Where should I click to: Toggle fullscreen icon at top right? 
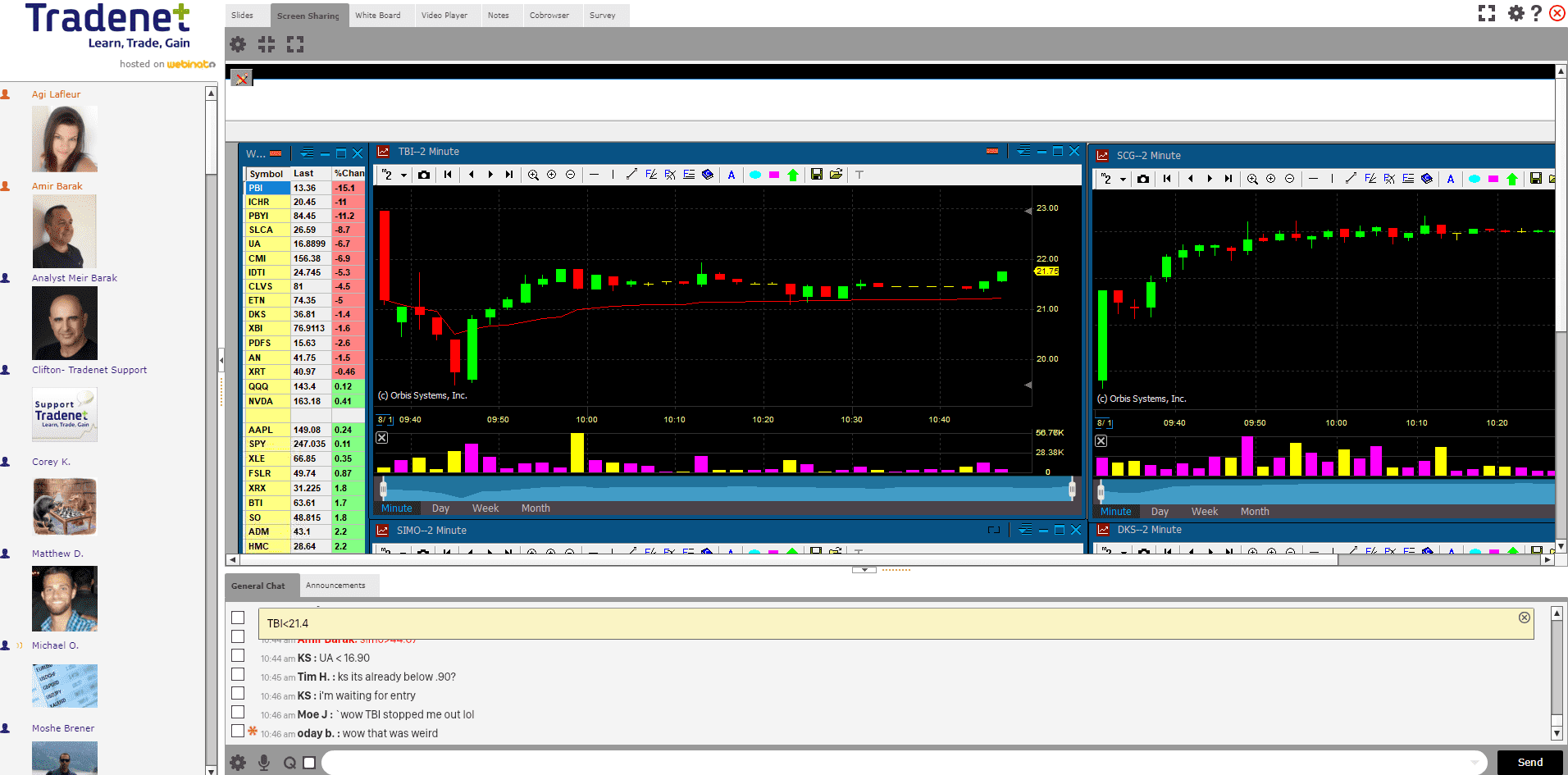[x=1487, y=13]
